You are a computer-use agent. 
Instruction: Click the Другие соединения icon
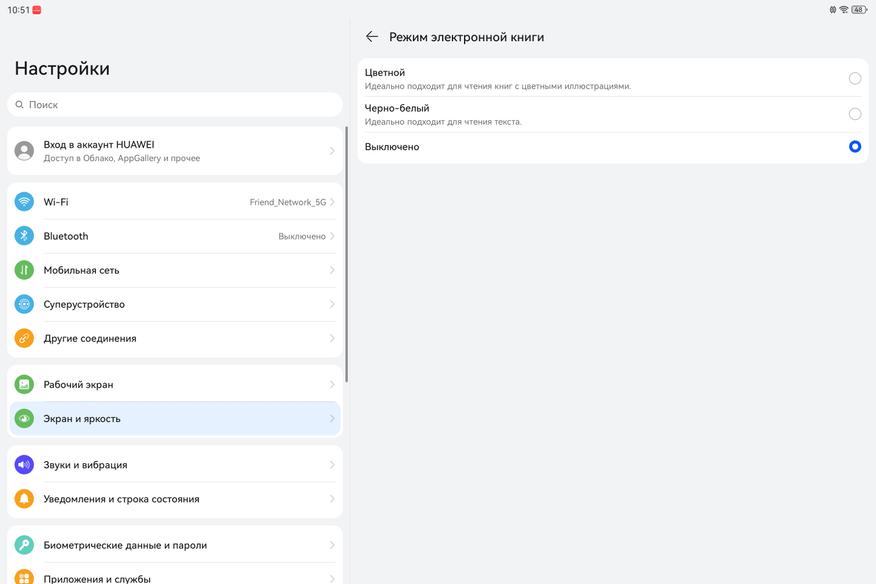[24, 338]
